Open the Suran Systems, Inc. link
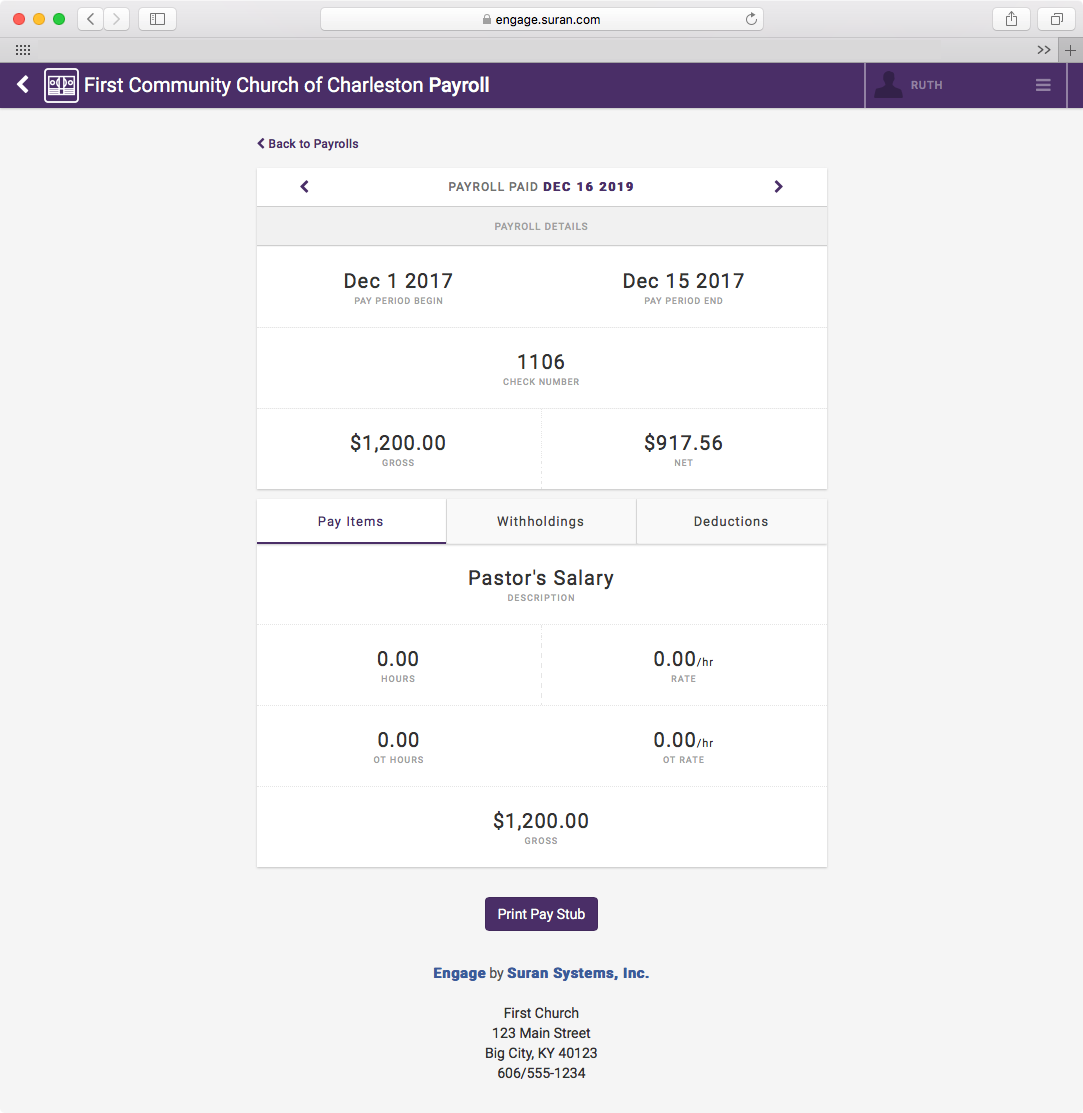Viewport: 1083px width, 1113px height. tap(578, 973)
